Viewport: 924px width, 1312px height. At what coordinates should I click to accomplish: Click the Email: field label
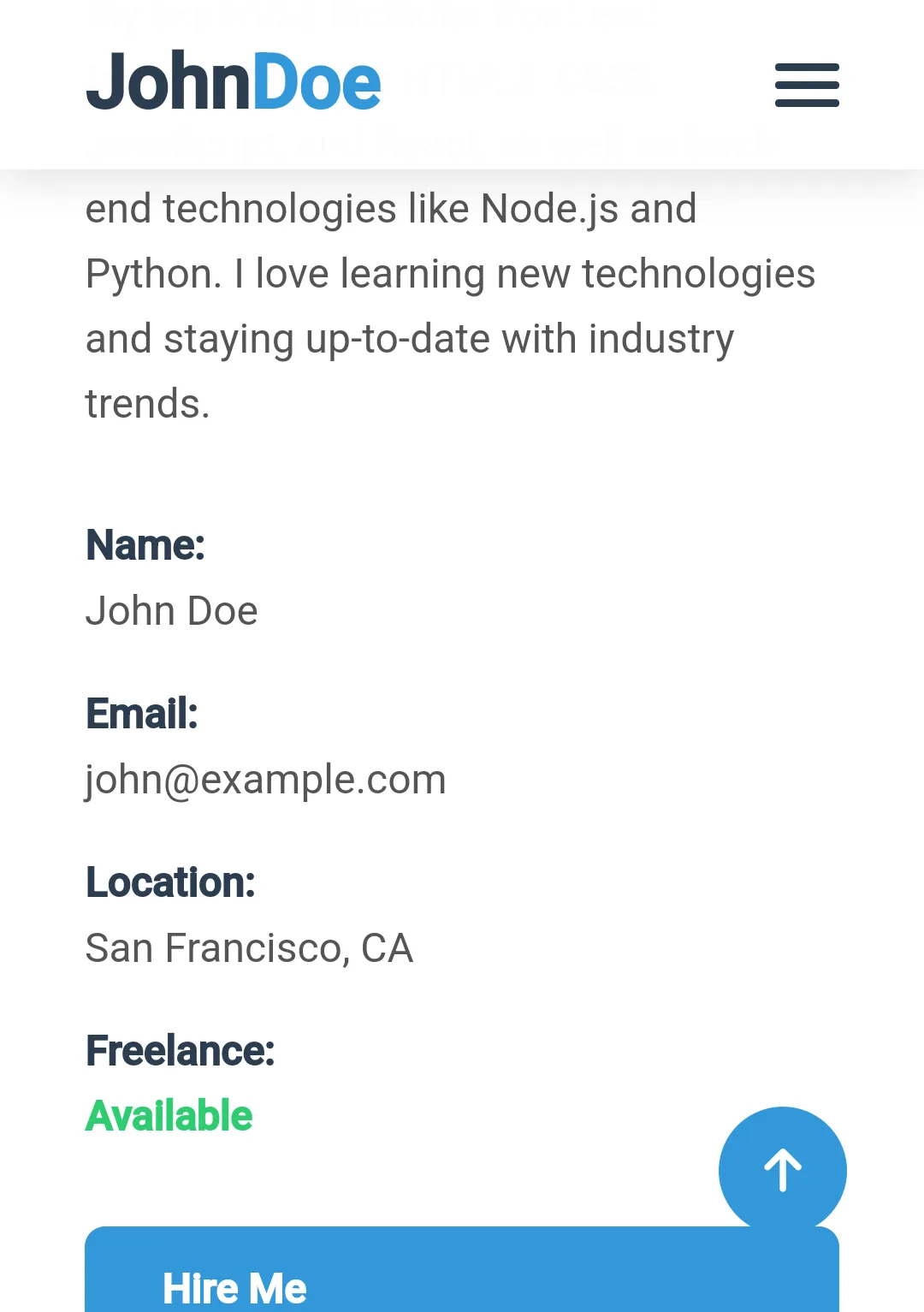coord(142,714)
